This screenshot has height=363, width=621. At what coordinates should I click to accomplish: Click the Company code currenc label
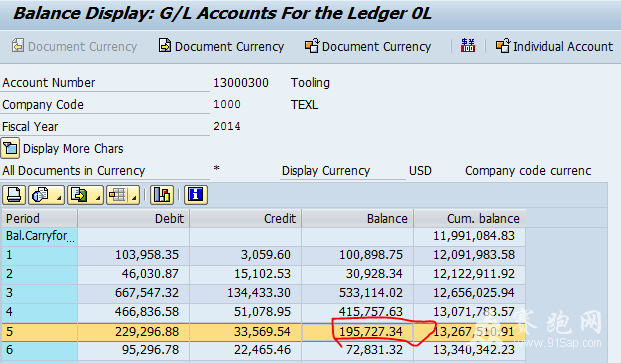tap(528, 171)
